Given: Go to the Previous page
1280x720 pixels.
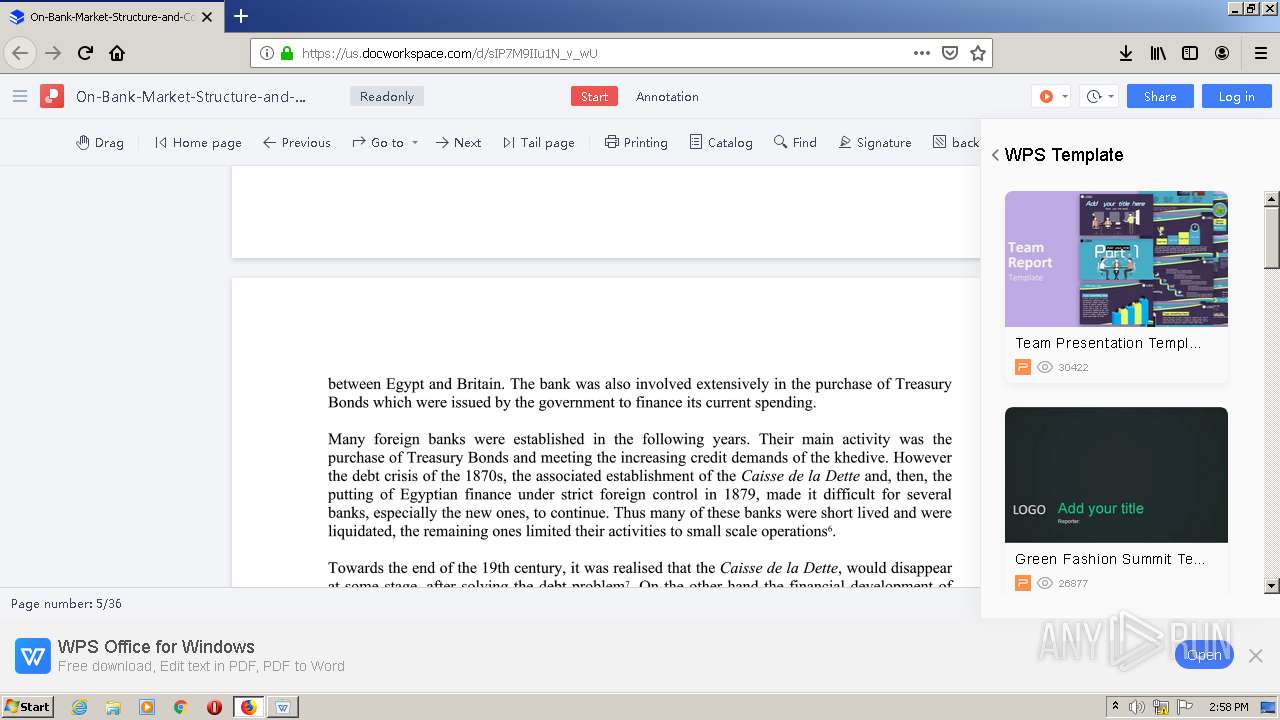Looking at the screenshot, I should pyautogui.click(x=297, y=142).
